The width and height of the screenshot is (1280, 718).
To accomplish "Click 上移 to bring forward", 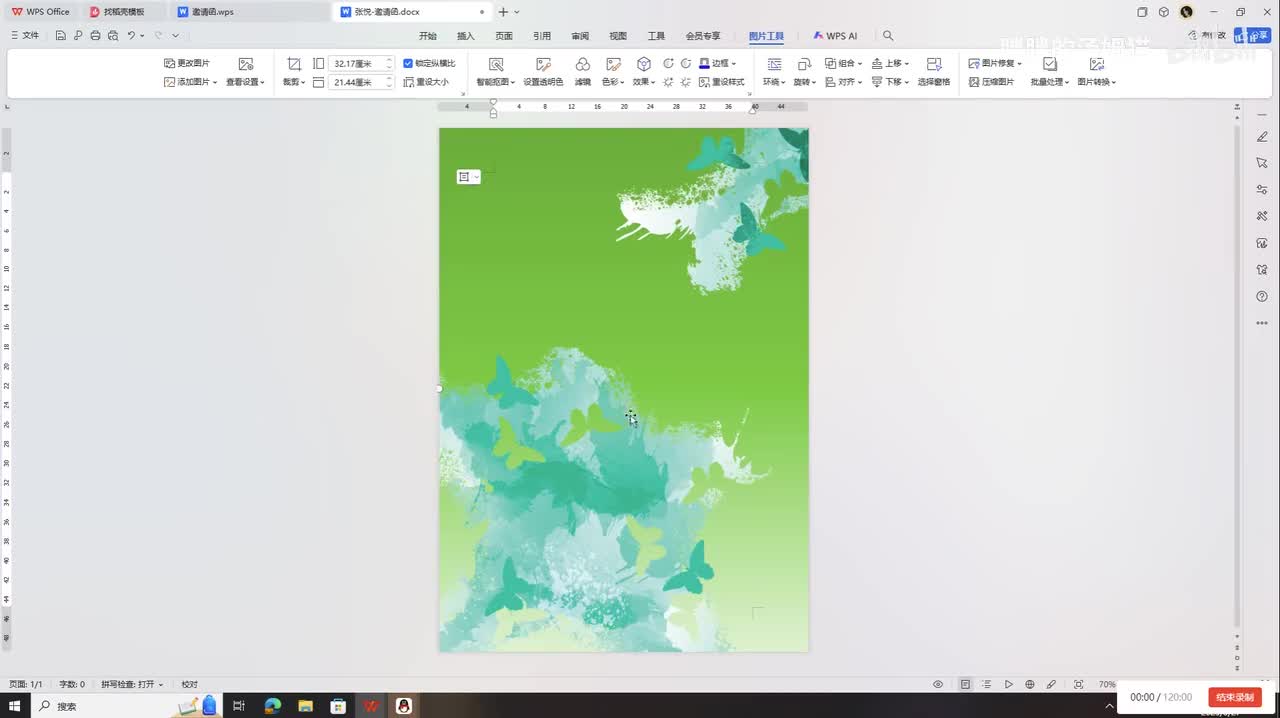I will point(890,63).
